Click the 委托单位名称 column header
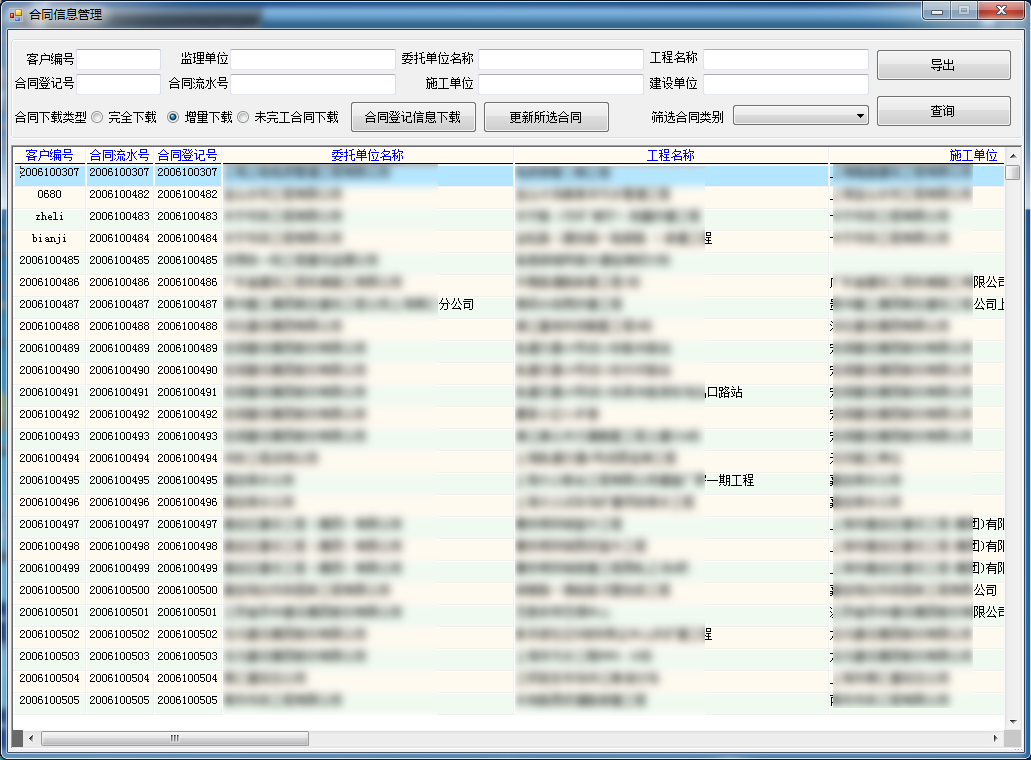This screenshot has height=760, width=1031. (367, 155)
